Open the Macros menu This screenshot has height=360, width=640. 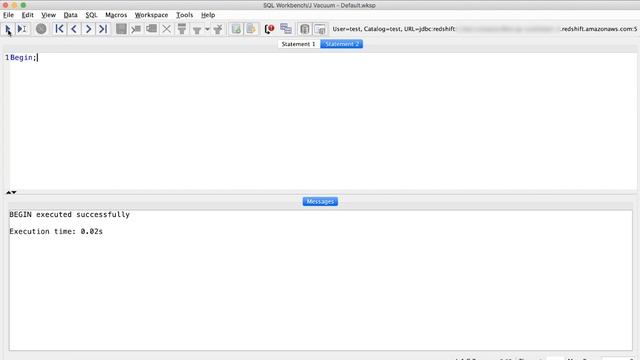click(116, 15)
